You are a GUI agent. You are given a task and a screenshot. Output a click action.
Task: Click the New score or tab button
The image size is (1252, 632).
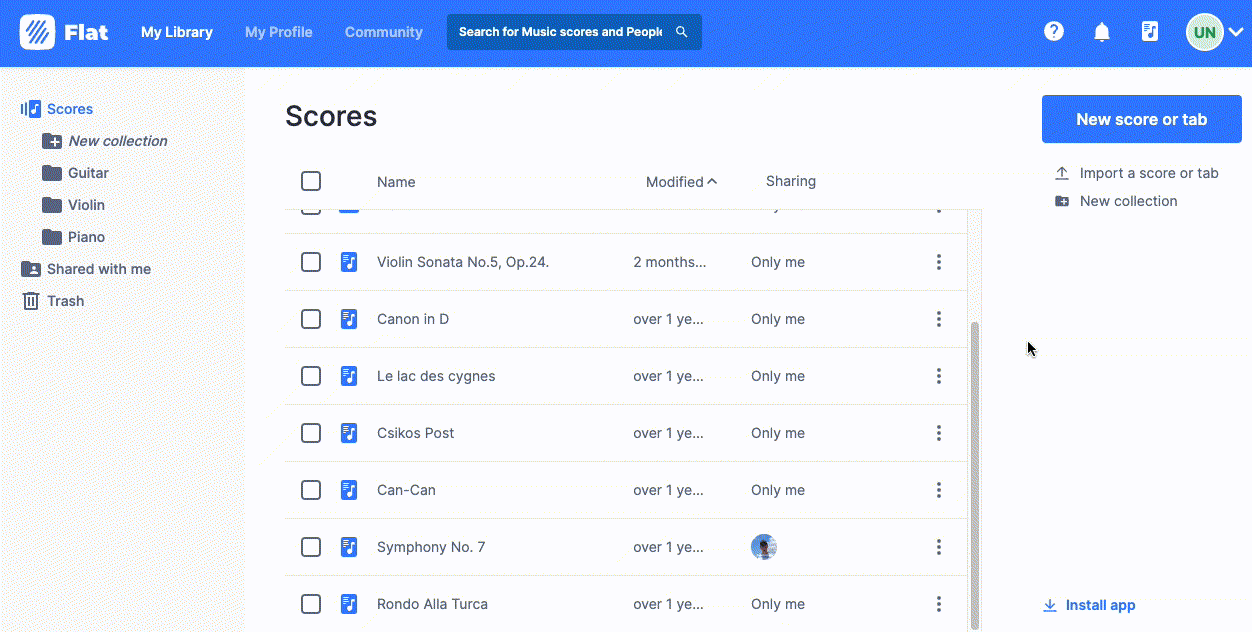(x=1141, y=119)
